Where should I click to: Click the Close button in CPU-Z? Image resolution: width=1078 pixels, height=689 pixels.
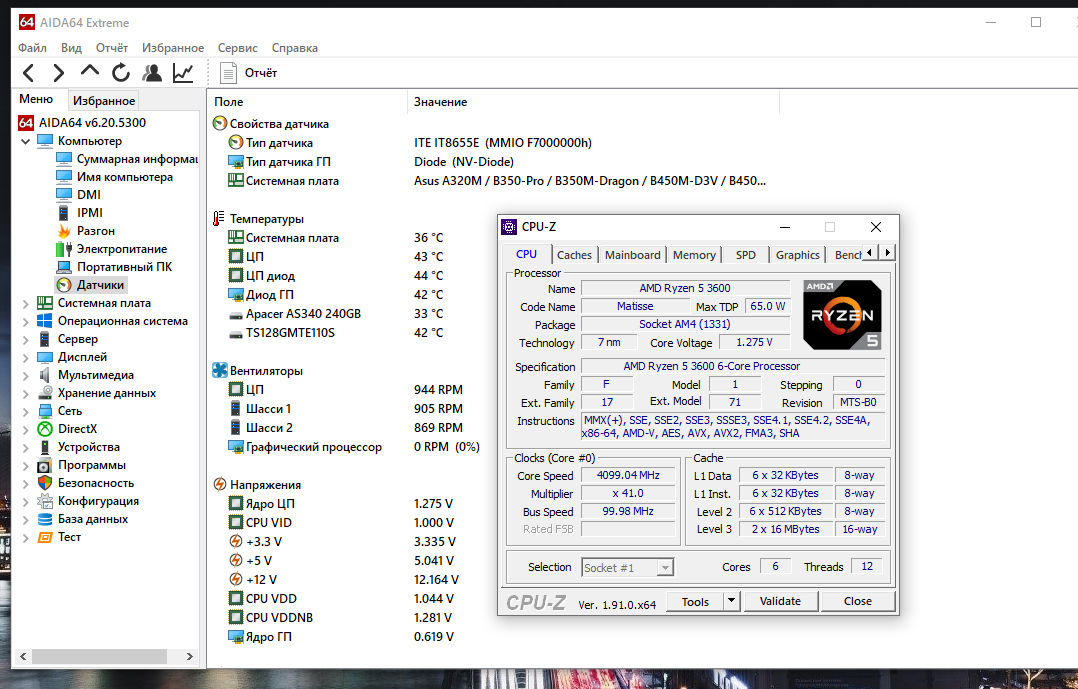pyautogui.click(x=858, y=601)
